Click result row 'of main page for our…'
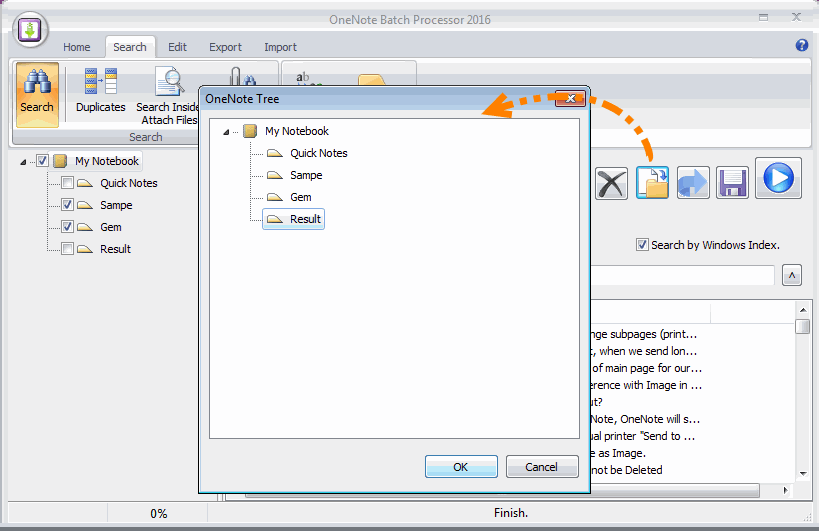Image resolution: width=819 pixels, height=531 pixels. (x=647, y=368)
